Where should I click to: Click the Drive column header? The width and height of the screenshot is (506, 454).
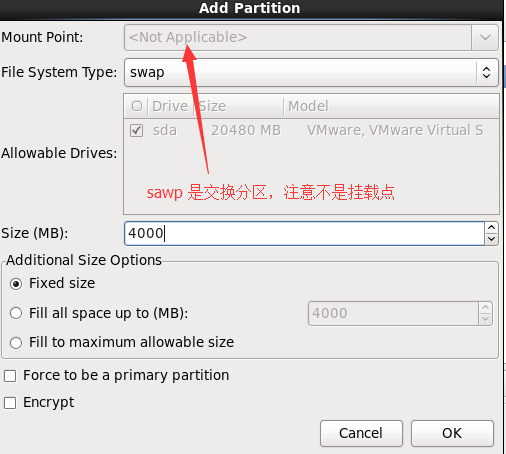[170, 106]
